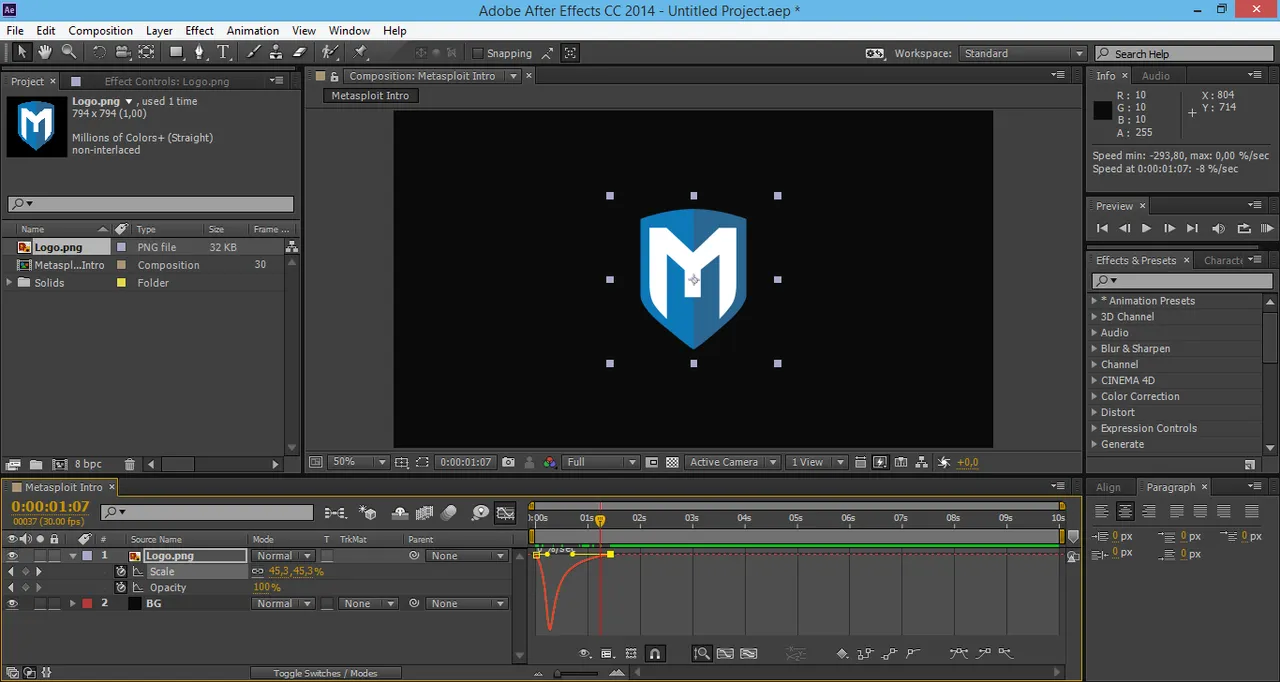Expand the BG layer properties
This screenshot has width=1280, height=682.
(72, 604)
